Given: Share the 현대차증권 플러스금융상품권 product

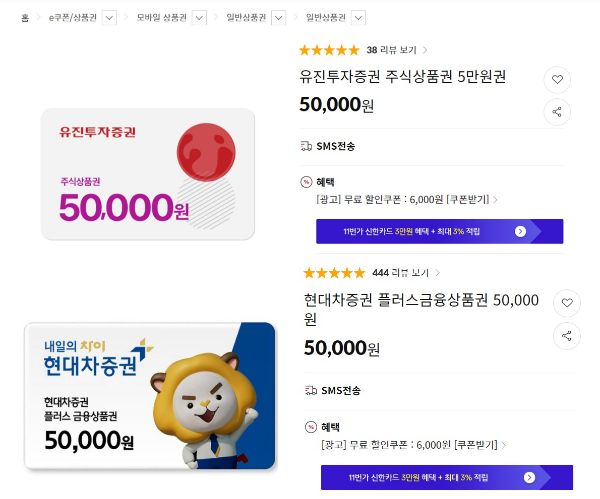Looking at the screenshot, I should coord(567,335).
